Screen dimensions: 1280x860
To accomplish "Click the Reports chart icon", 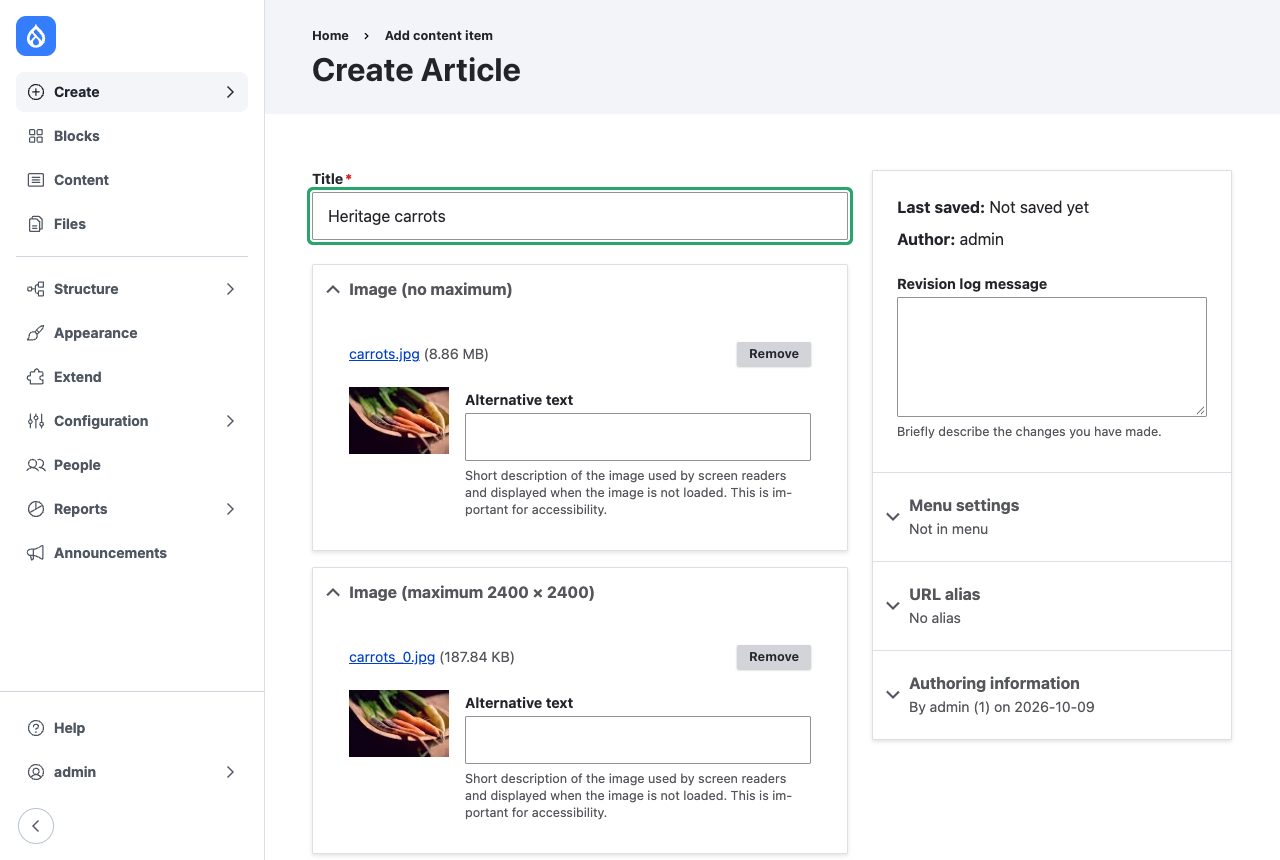I will tap(36, 509).
